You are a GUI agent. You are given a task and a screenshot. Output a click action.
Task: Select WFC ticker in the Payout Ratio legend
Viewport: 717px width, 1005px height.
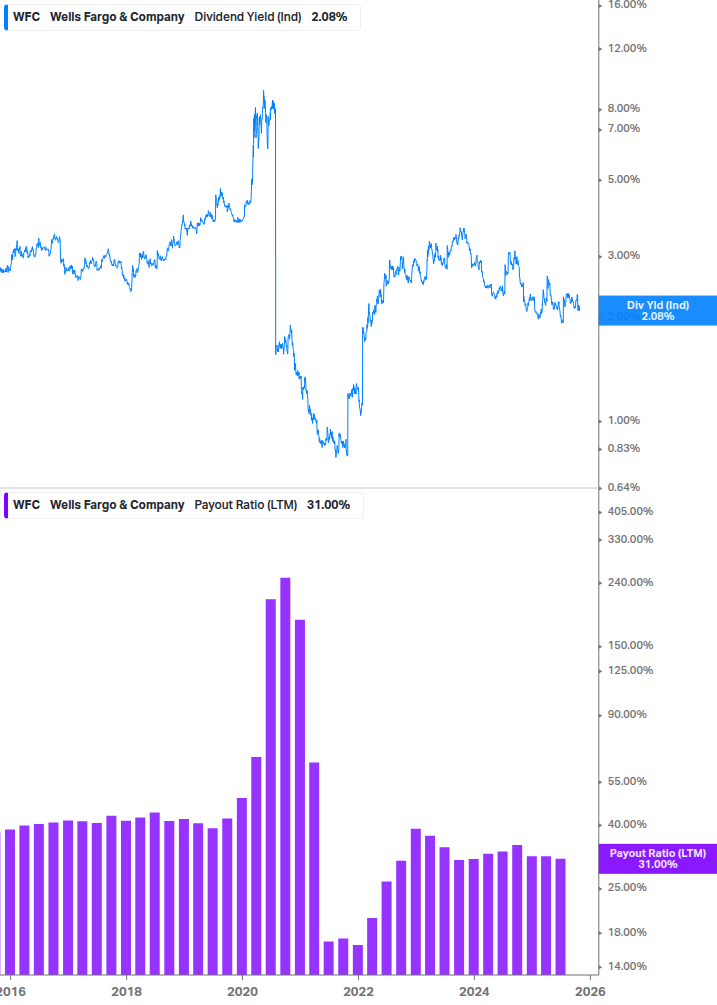[26, 505]
